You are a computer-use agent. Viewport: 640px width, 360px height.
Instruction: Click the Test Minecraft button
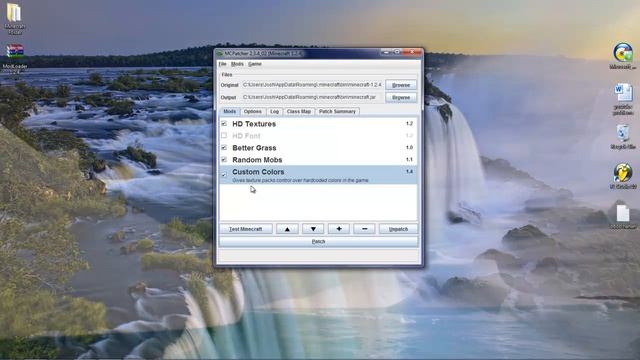[x=246, y=229]
